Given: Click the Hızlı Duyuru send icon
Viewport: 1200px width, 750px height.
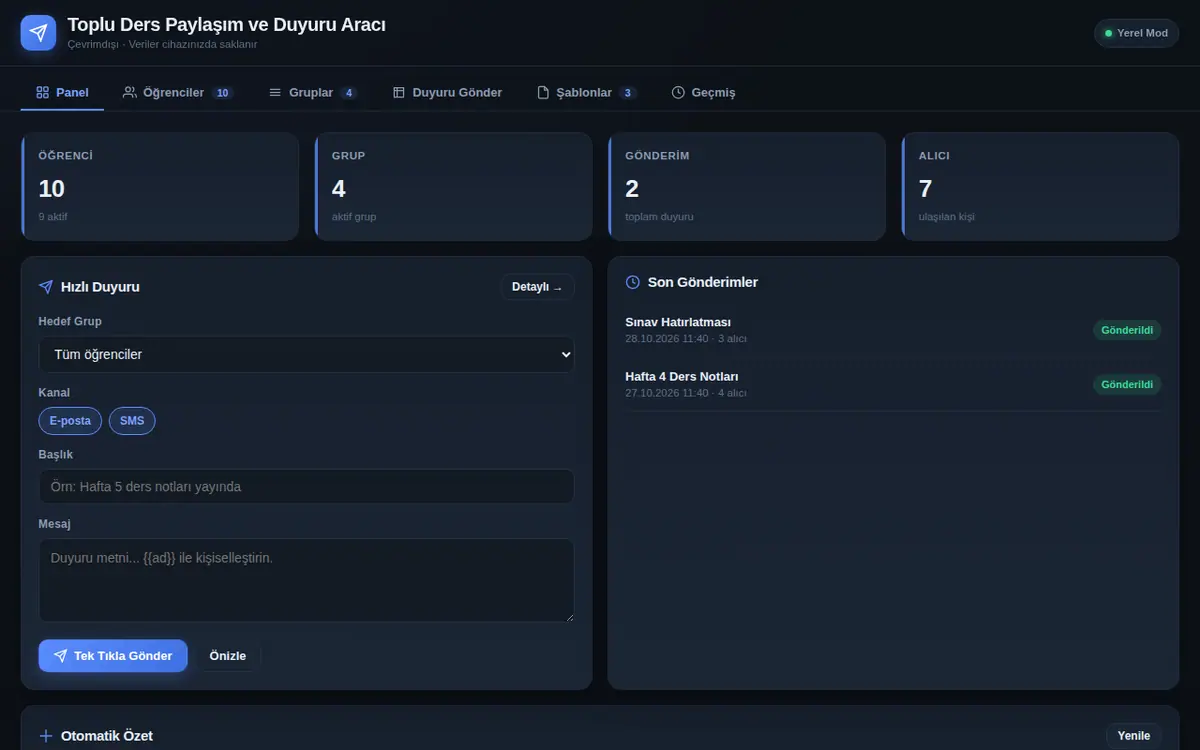Looking at the screenshot, I should (46, 287).
